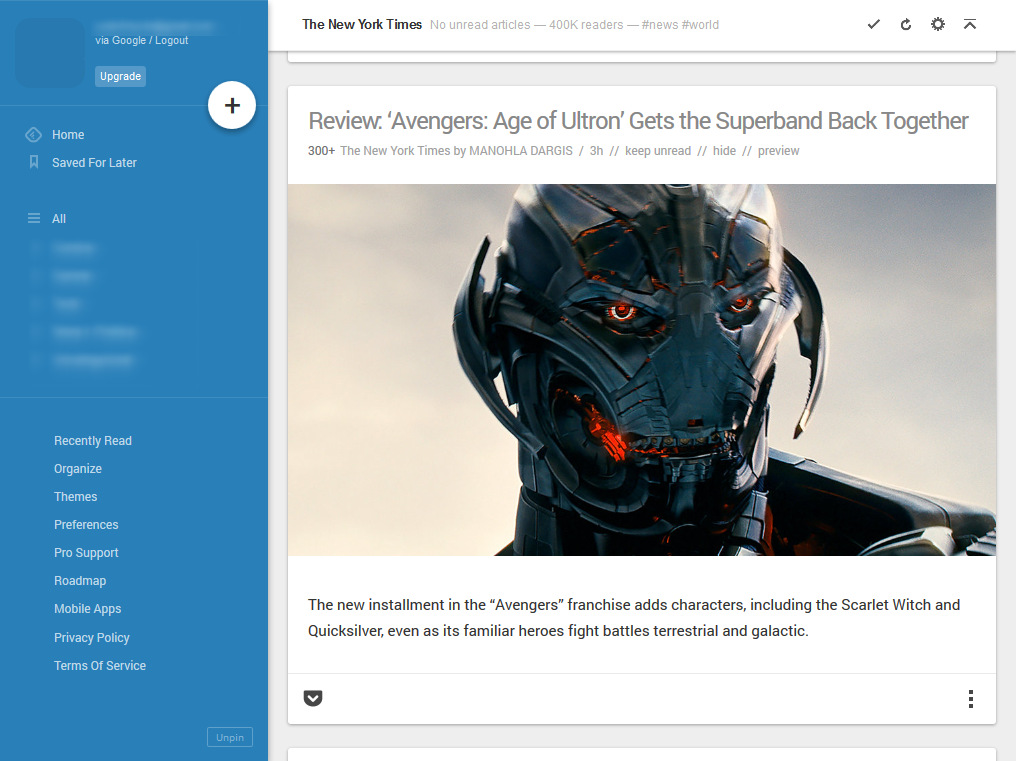1016x761 pixels.
Task: Open Preferences from the sidebar
Action: point(86,524)
